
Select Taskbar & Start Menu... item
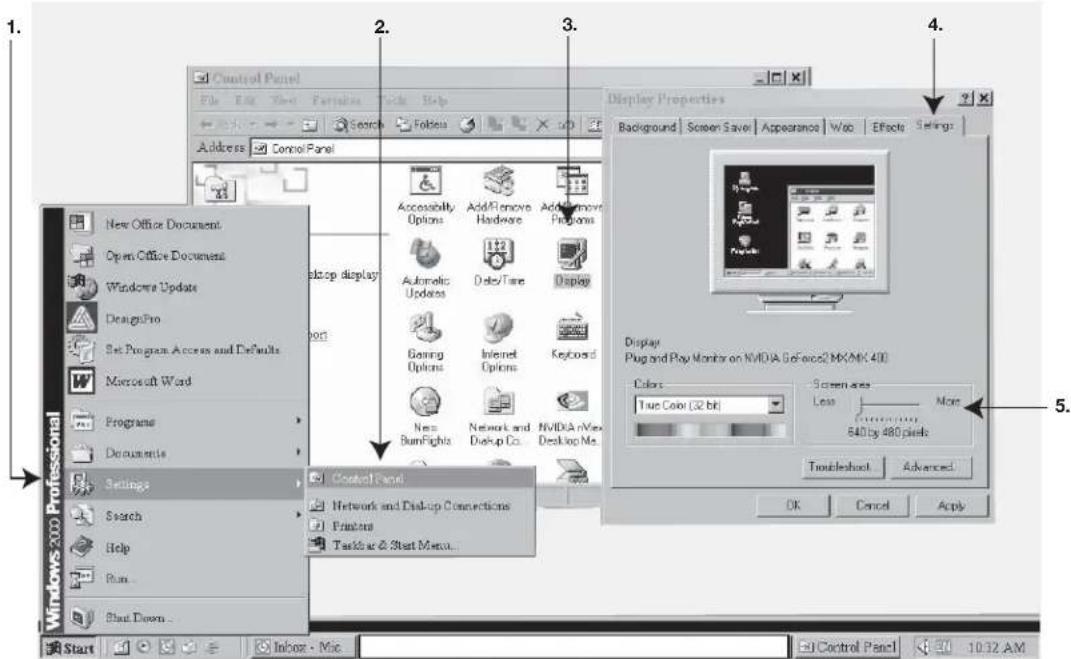[420, 544]
